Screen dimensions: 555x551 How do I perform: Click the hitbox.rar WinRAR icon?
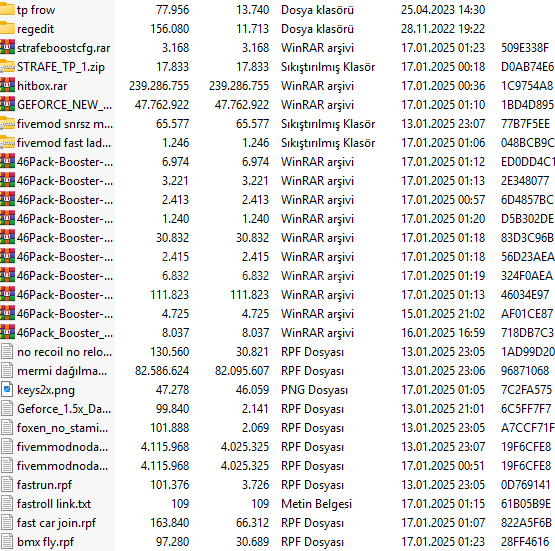click(7, 85)
